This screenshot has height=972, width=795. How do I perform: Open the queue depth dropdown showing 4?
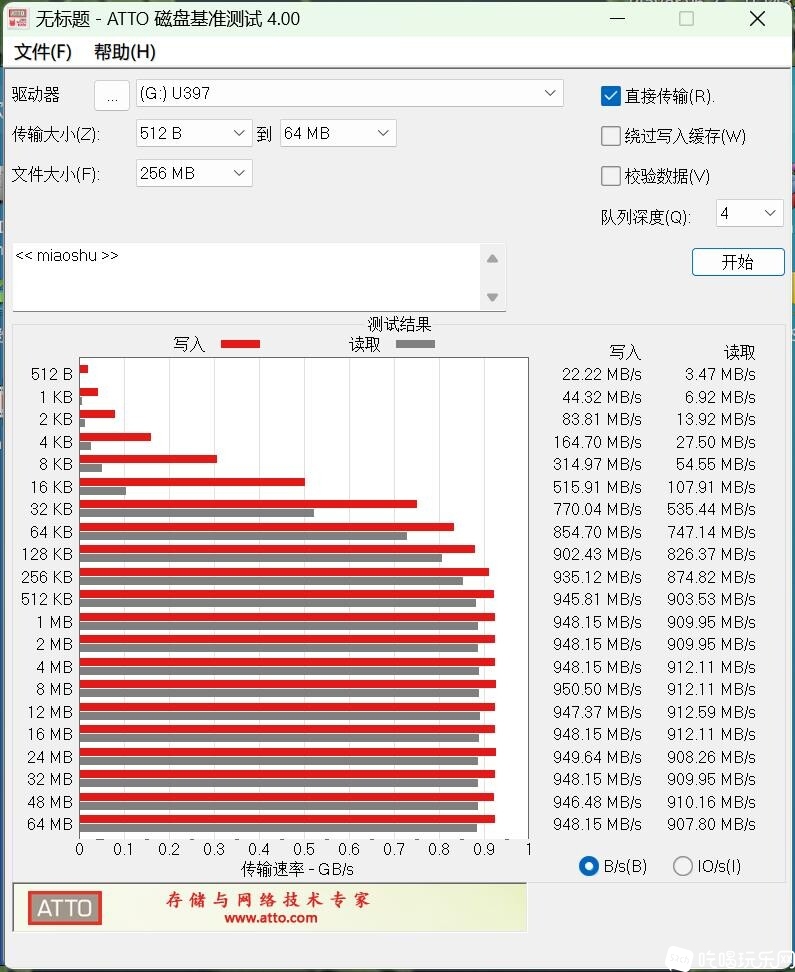pos(749,213)
